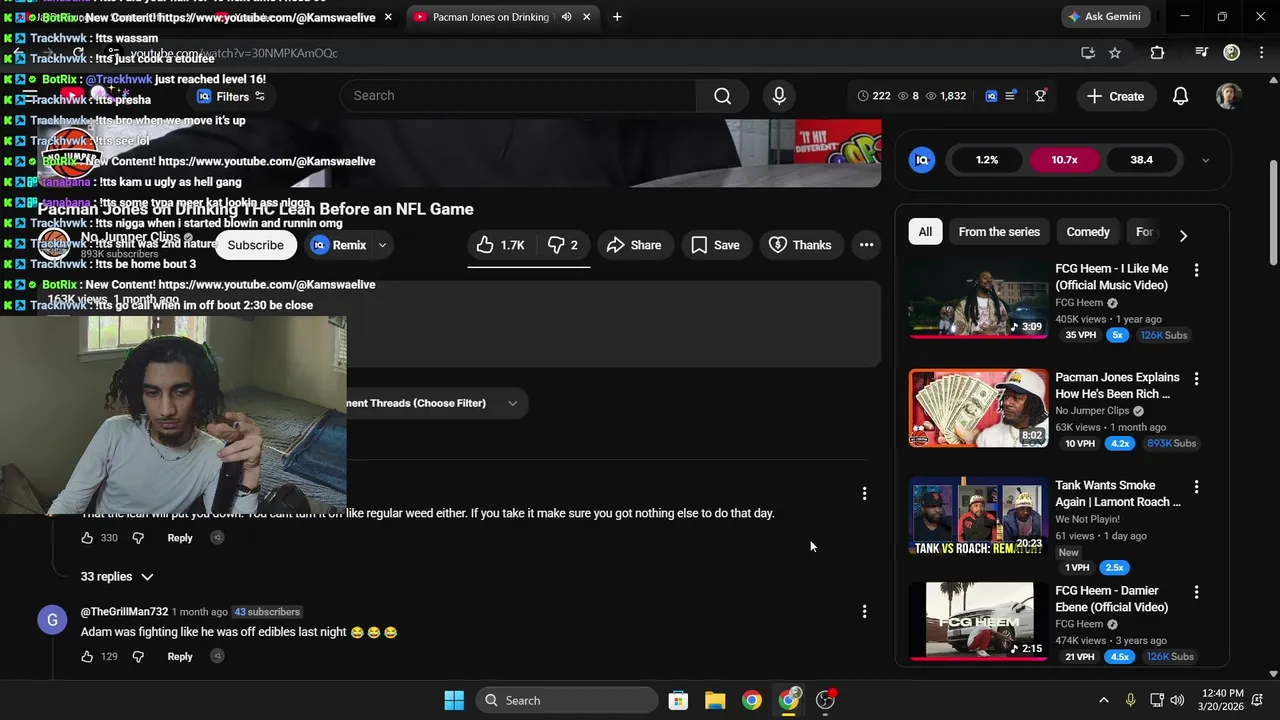Select the All chip in suggestions
Image resolution: width=1280 pixels, height=720 pixels.
tap(925, 232)
